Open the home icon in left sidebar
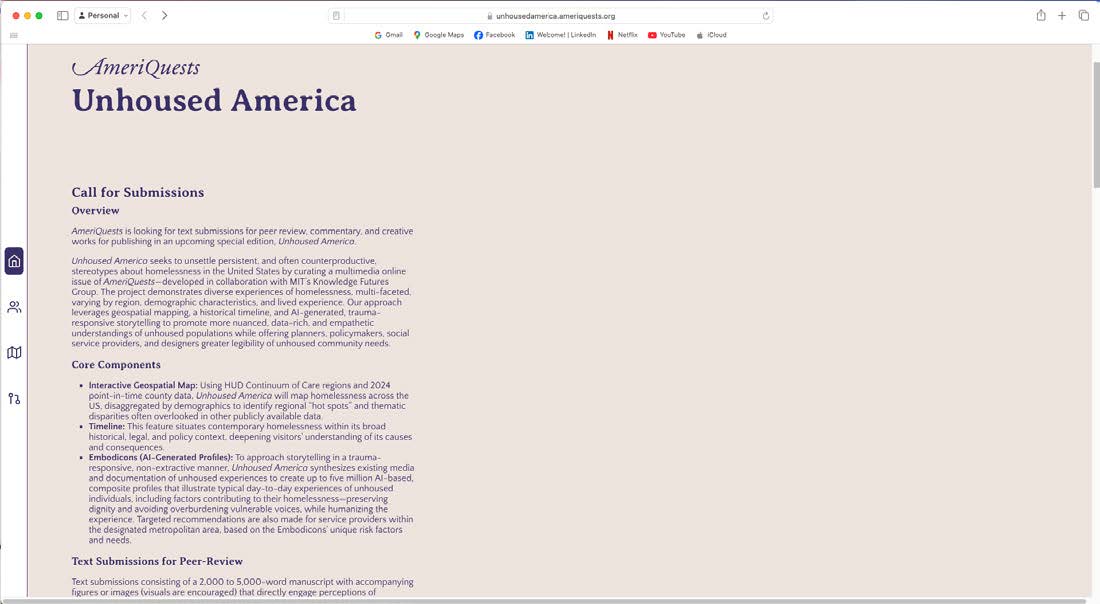Viewport: 1100px width, 604px height. tap(14, 261)
